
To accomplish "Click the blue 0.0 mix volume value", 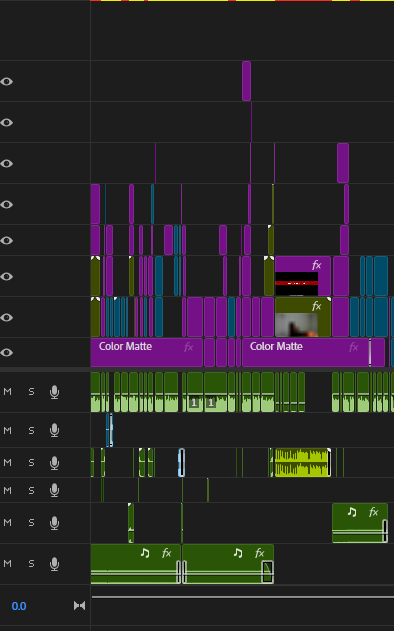I will (x=19, y=606).
